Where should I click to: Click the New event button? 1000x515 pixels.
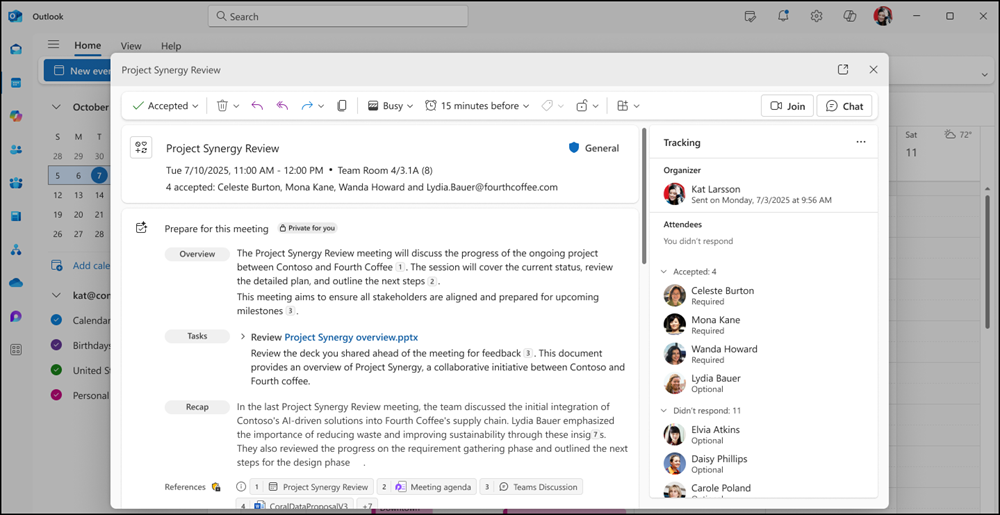coord(78,71)
